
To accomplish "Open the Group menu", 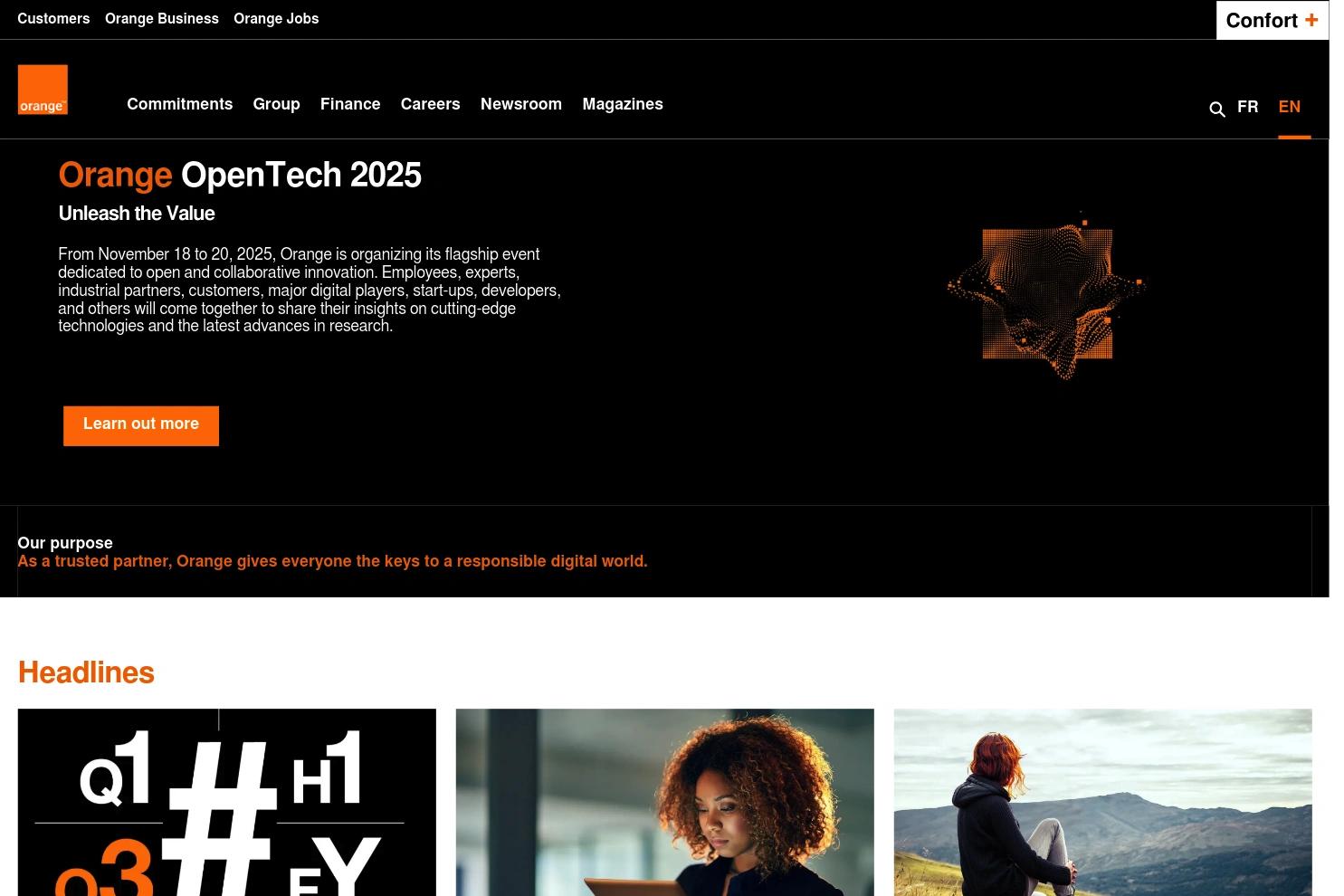I will click(276, 104).
